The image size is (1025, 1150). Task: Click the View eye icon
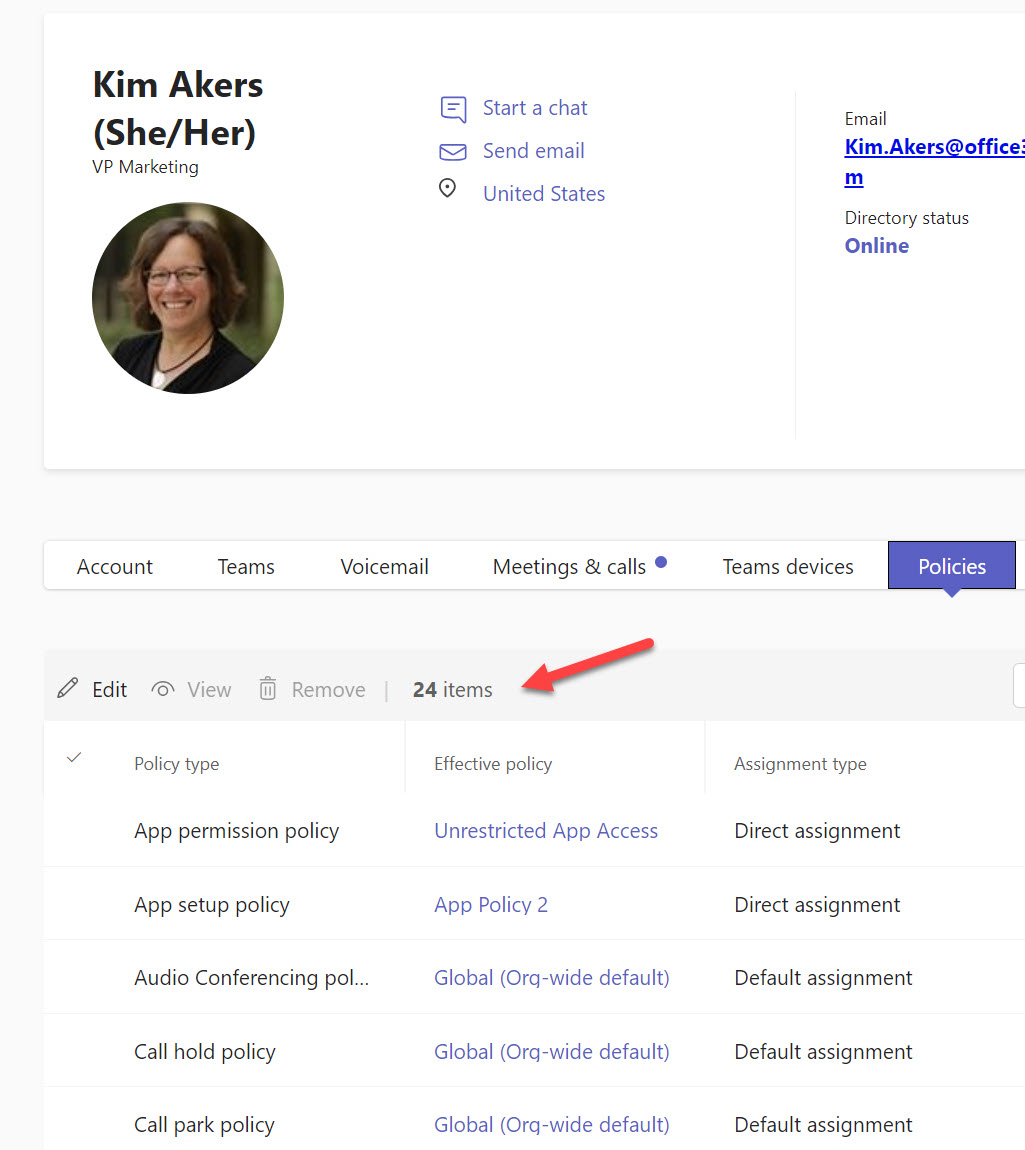[x=161, y=688]
